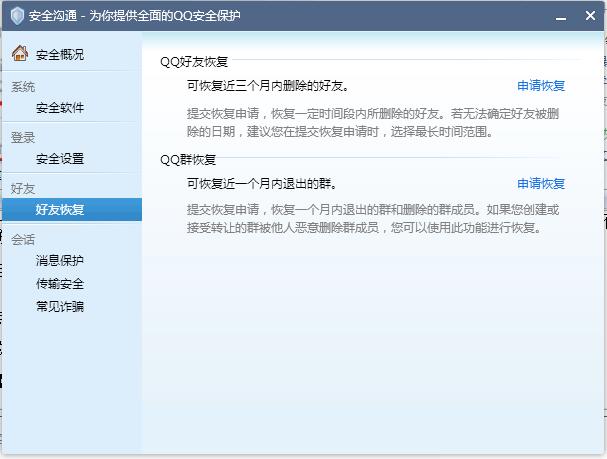This screenshot has width=607, height=459.
Task: Click the QQ好友恢复 section heading
Action: [194, 62]
